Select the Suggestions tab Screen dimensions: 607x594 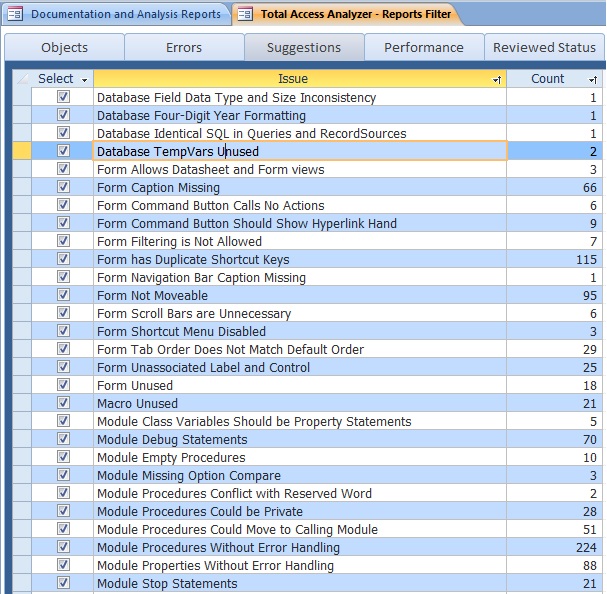304,47
